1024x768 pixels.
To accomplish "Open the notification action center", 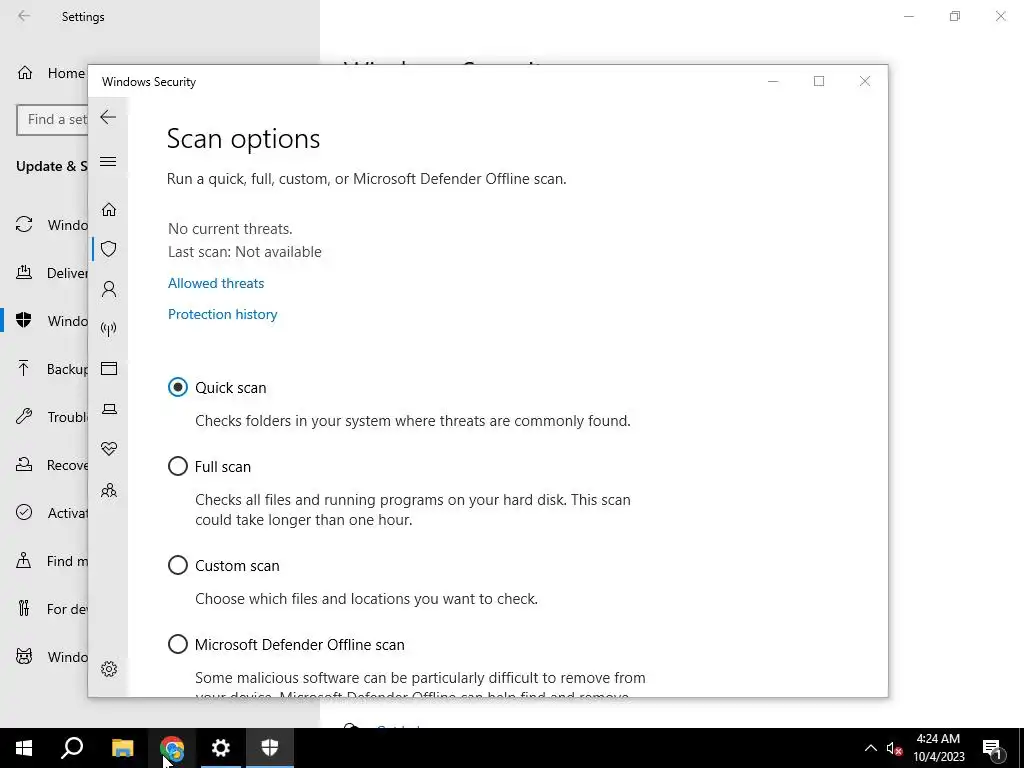I will [x=993, y=748].
